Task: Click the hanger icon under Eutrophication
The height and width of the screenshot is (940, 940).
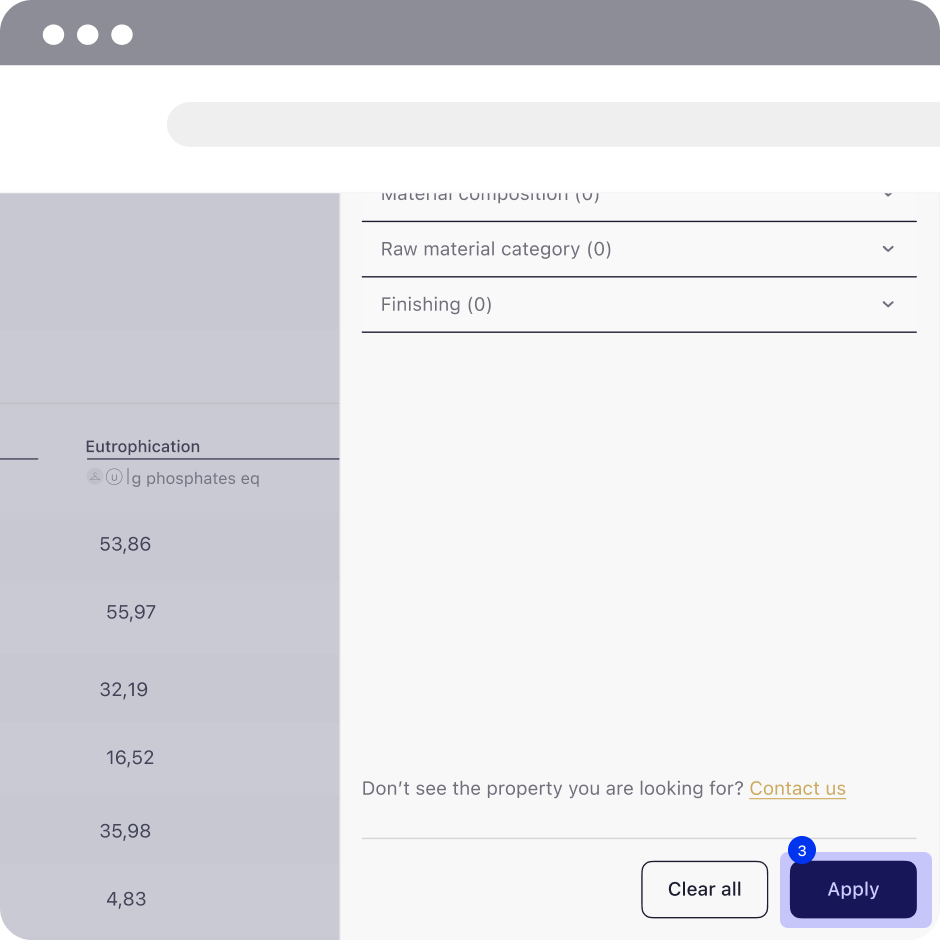Action: point(95,477)
